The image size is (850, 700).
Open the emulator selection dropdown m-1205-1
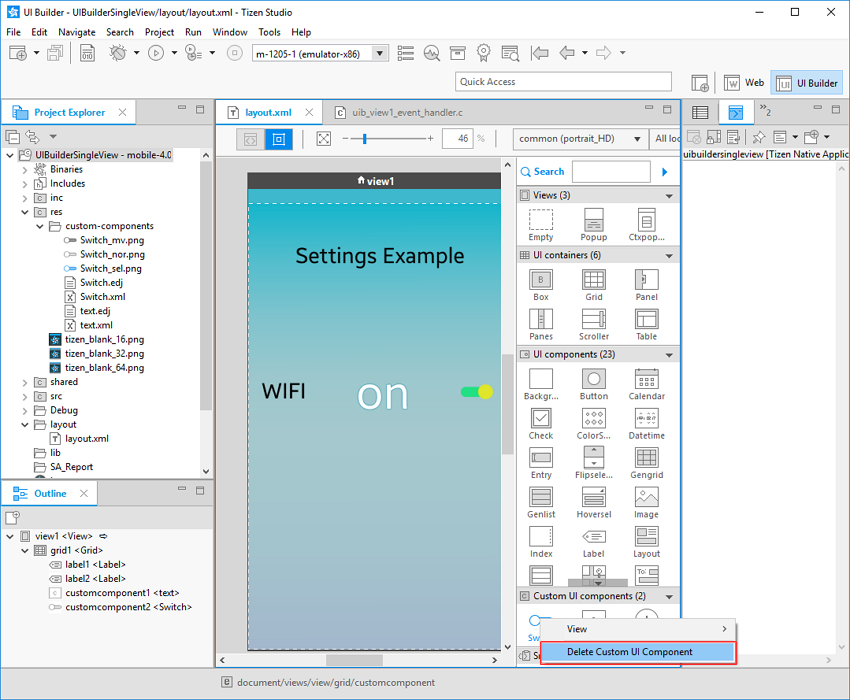pyautogui.click(x=318, y=53)
